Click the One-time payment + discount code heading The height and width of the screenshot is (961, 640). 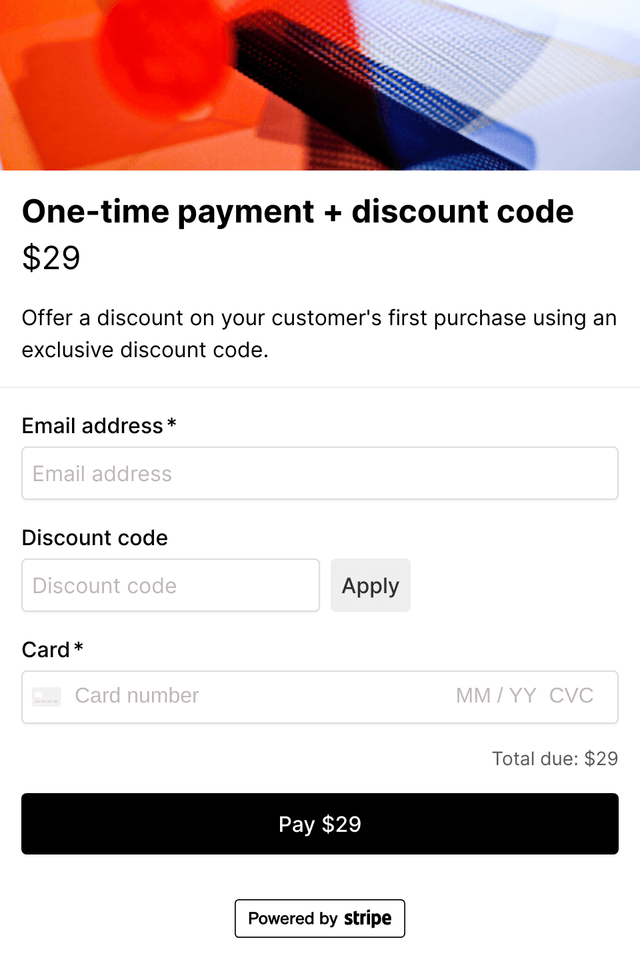click(x=297, y=211)
